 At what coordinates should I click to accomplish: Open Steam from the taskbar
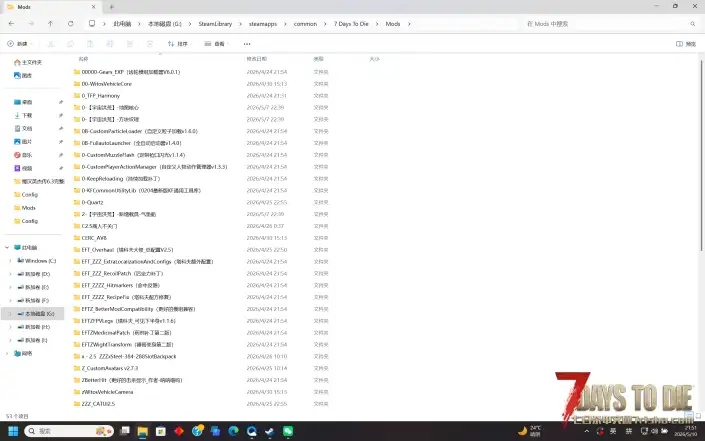click(x=269, y=431)
